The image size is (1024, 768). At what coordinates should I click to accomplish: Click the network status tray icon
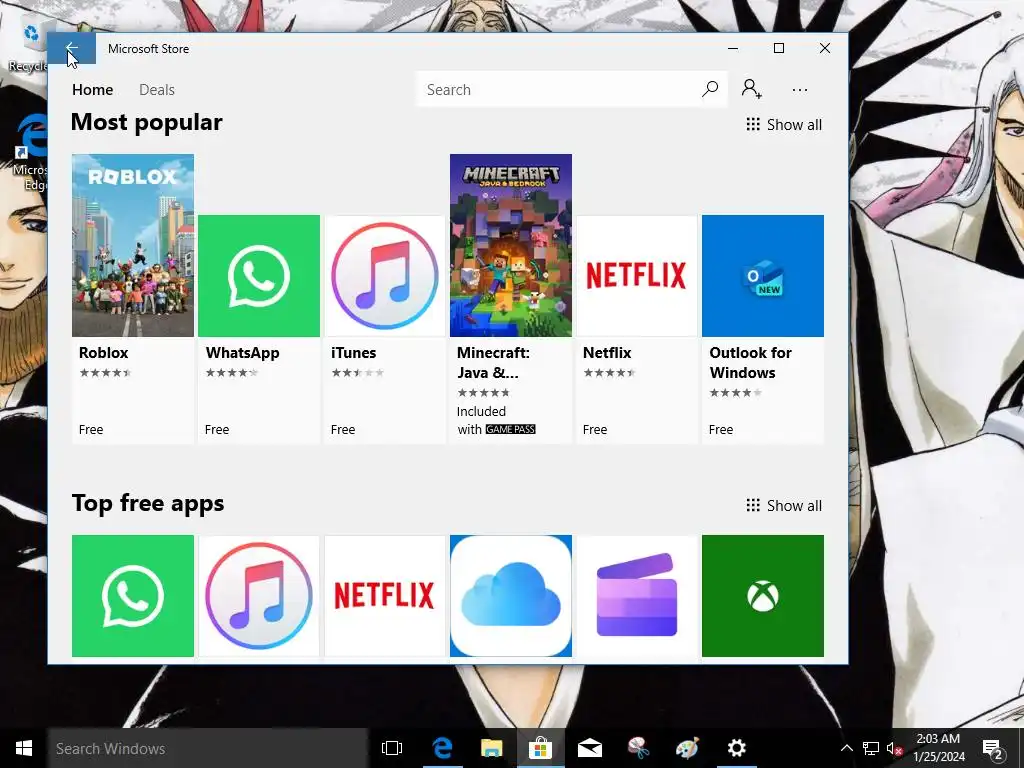(871, 748)
